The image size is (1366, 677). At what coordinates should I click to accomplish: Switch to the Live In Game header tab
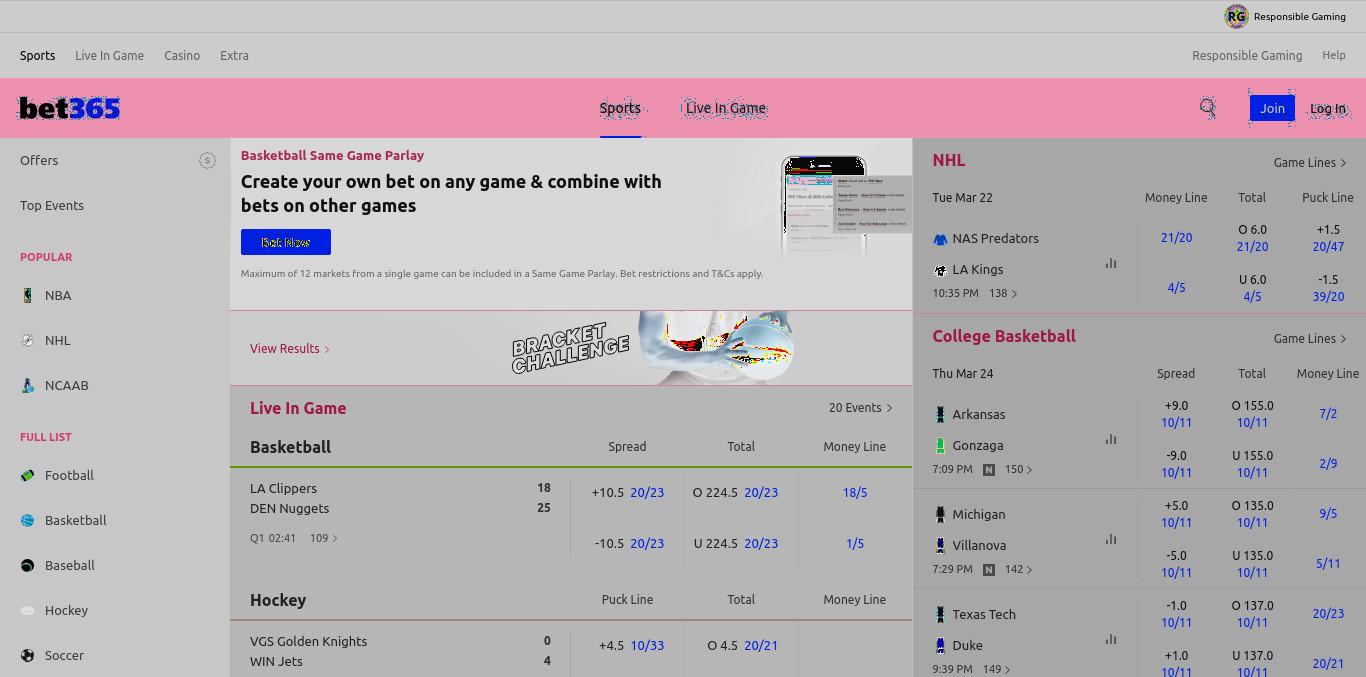click(x=726, y=108)
